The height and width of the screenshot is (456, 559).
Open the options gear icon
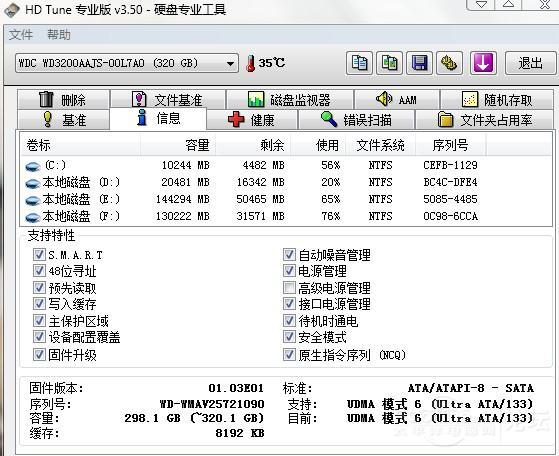[x=450, y=63]
